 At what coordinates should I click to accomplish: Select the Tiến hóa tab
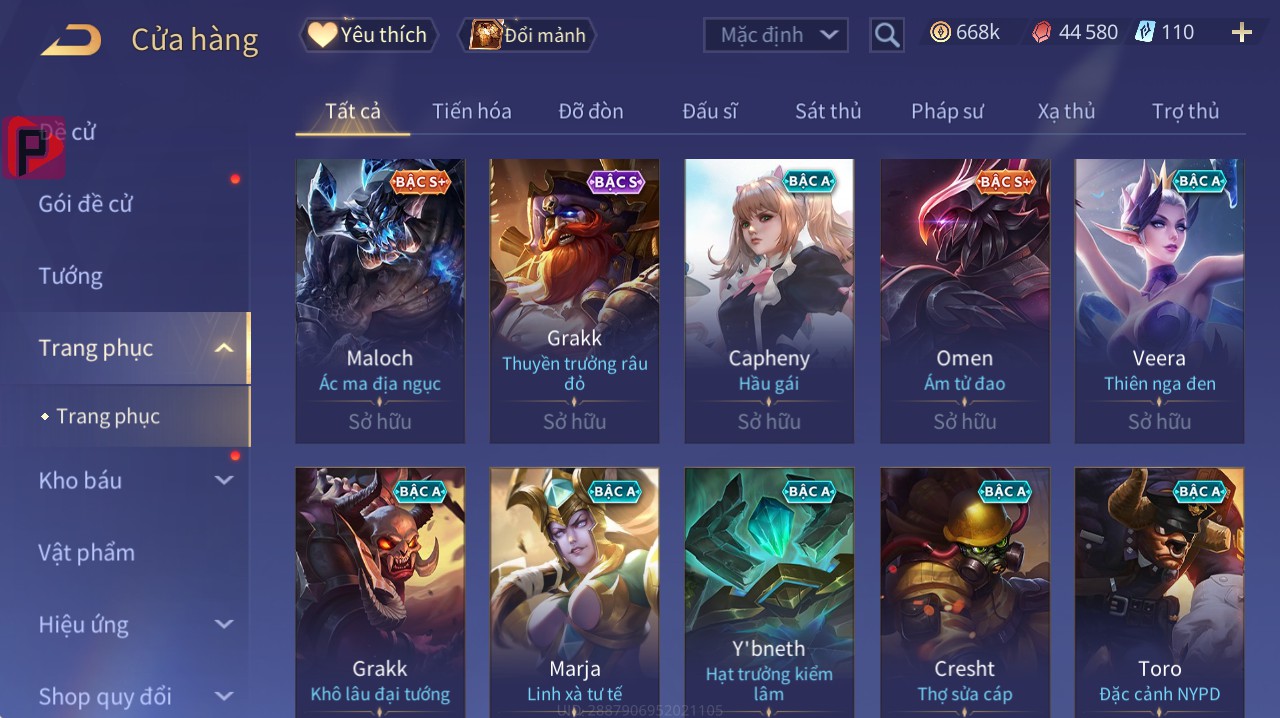tap(471, 111)
